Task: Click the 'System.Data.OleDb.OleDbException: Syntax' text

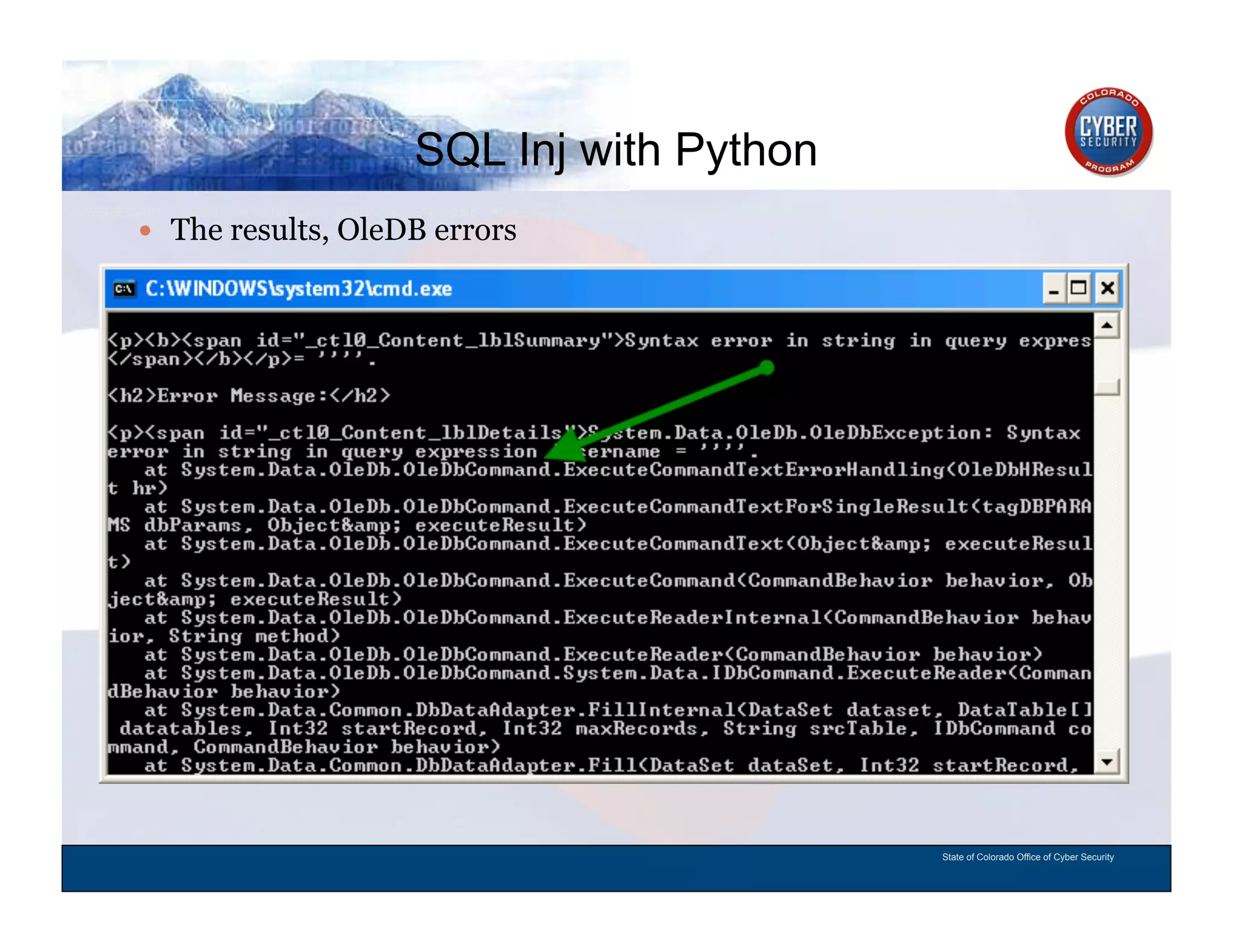Action: coord(834,433)
